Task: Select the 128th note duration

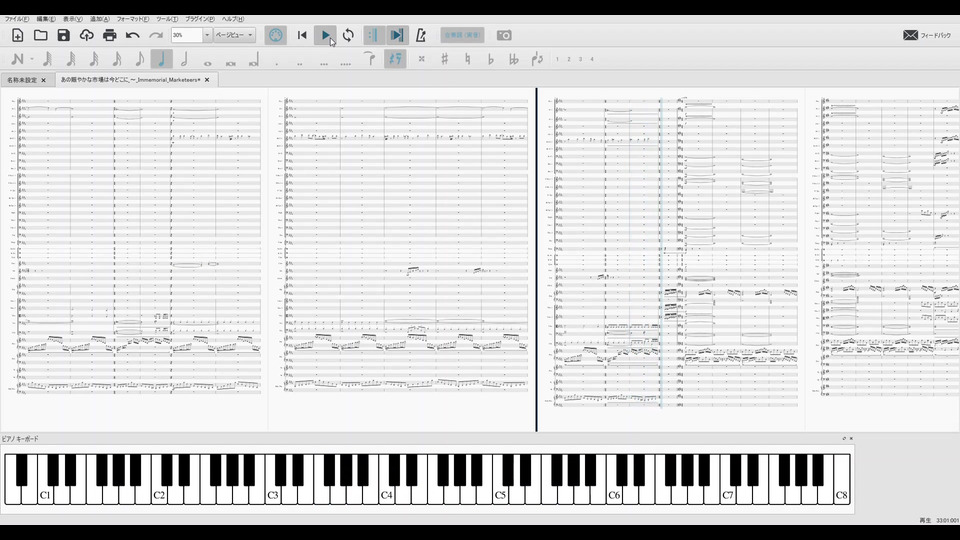Action: (x=47, y=59)
